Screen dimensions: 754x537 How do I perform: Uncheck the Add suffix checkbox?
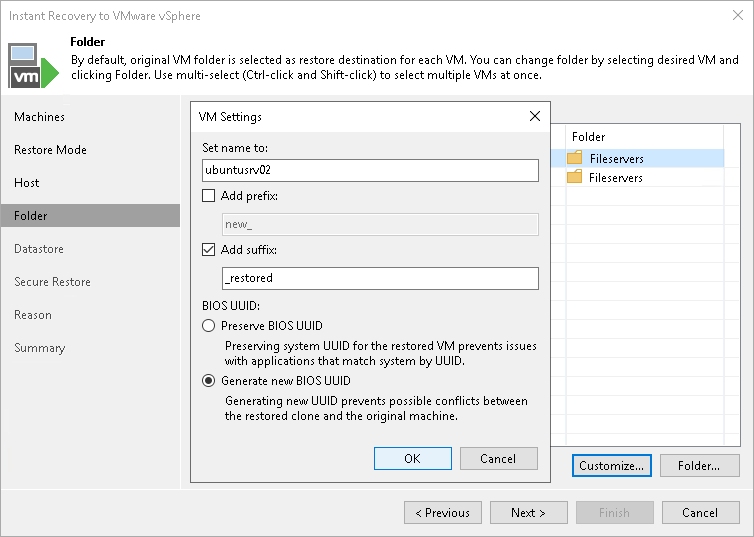208,250
